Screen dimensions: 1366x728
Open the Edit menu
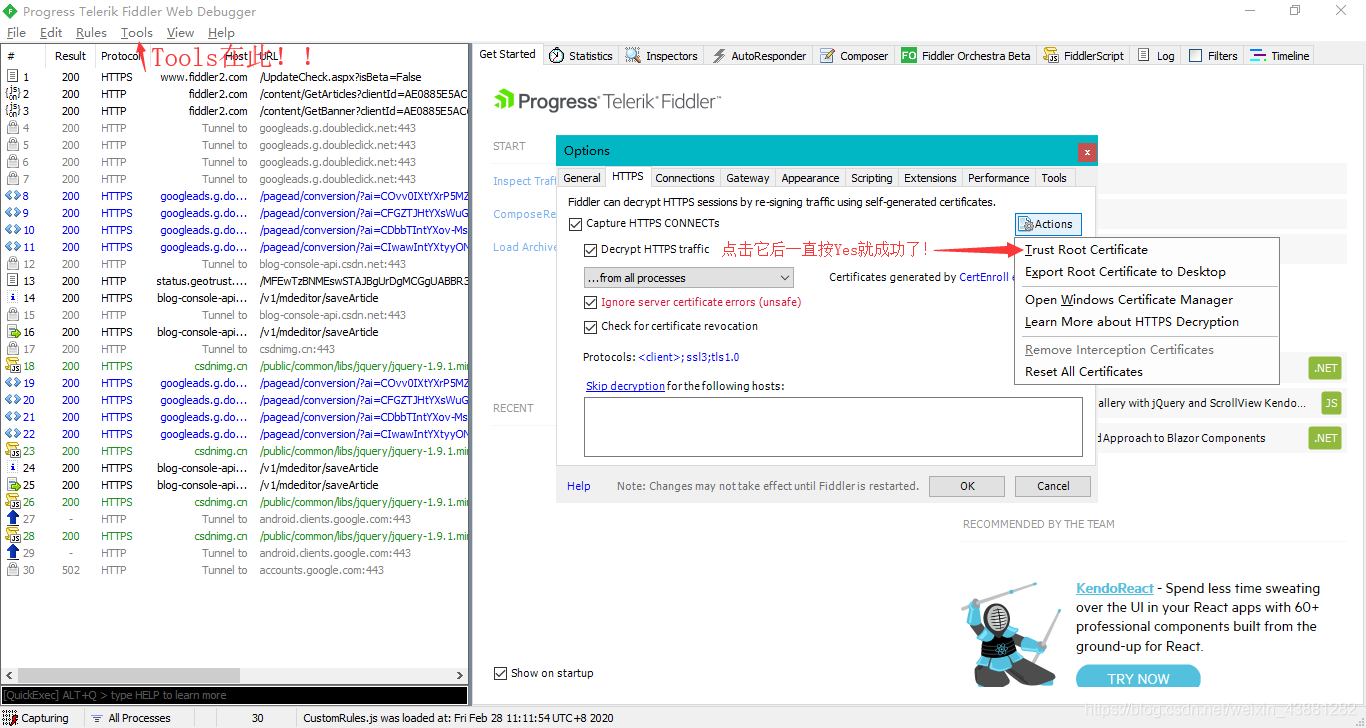coord(51,33)
